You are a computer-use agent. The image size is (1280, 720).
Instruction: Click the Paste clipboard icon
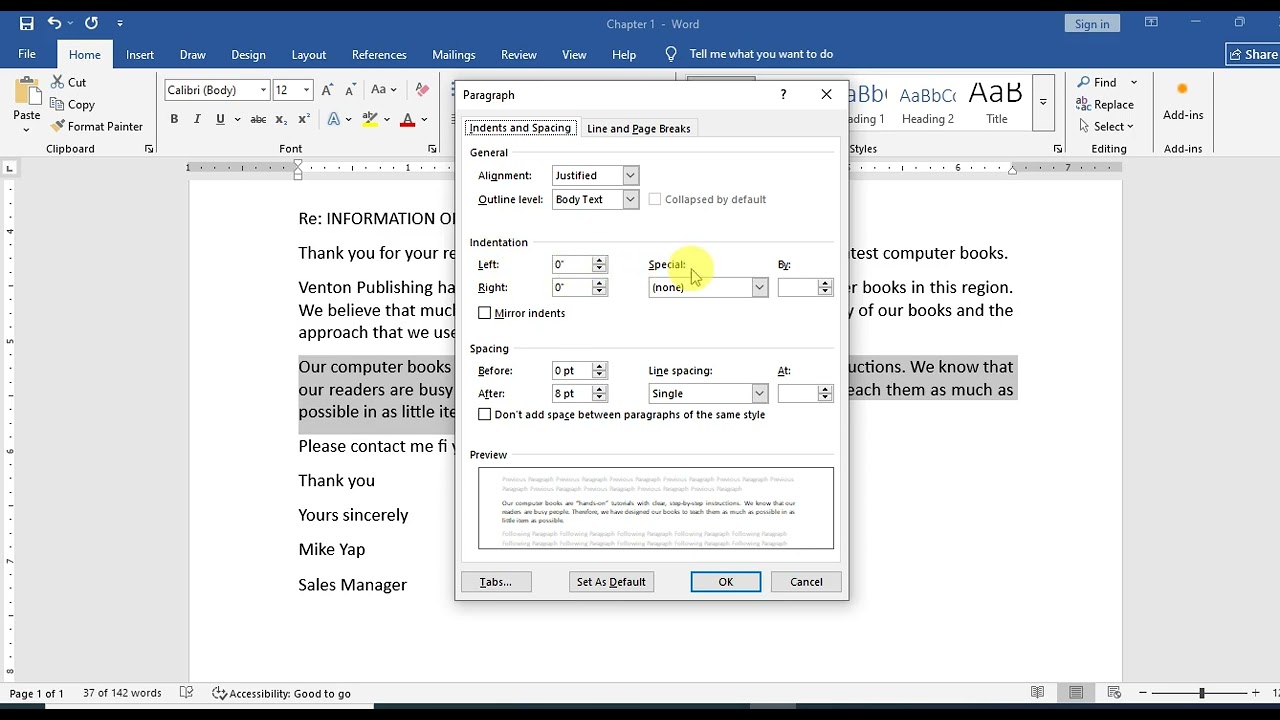pos(27,92)
